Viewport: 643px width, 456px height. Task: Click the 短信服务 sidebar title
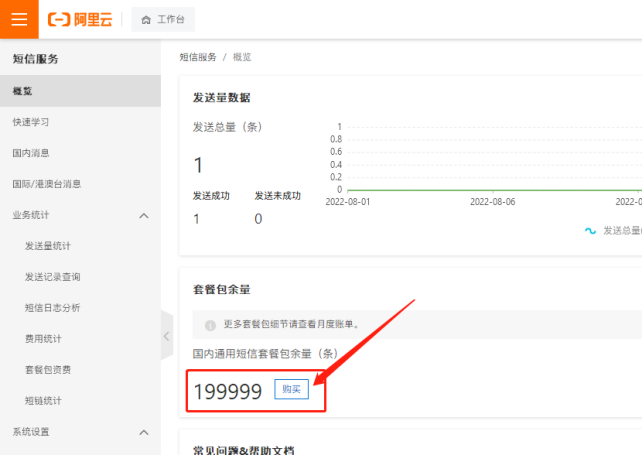[x=35, y=59]
